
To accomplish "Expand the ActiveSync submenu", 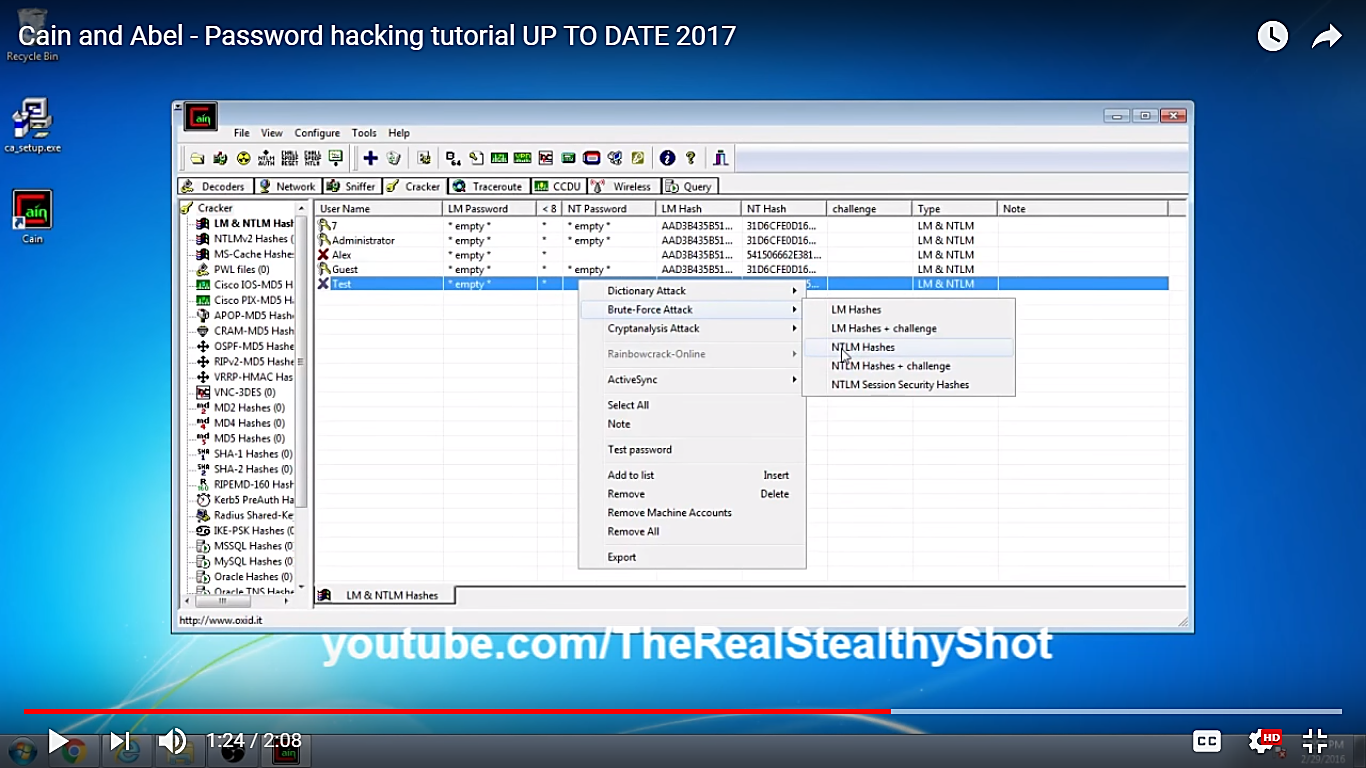I will [x=692, y=380].
